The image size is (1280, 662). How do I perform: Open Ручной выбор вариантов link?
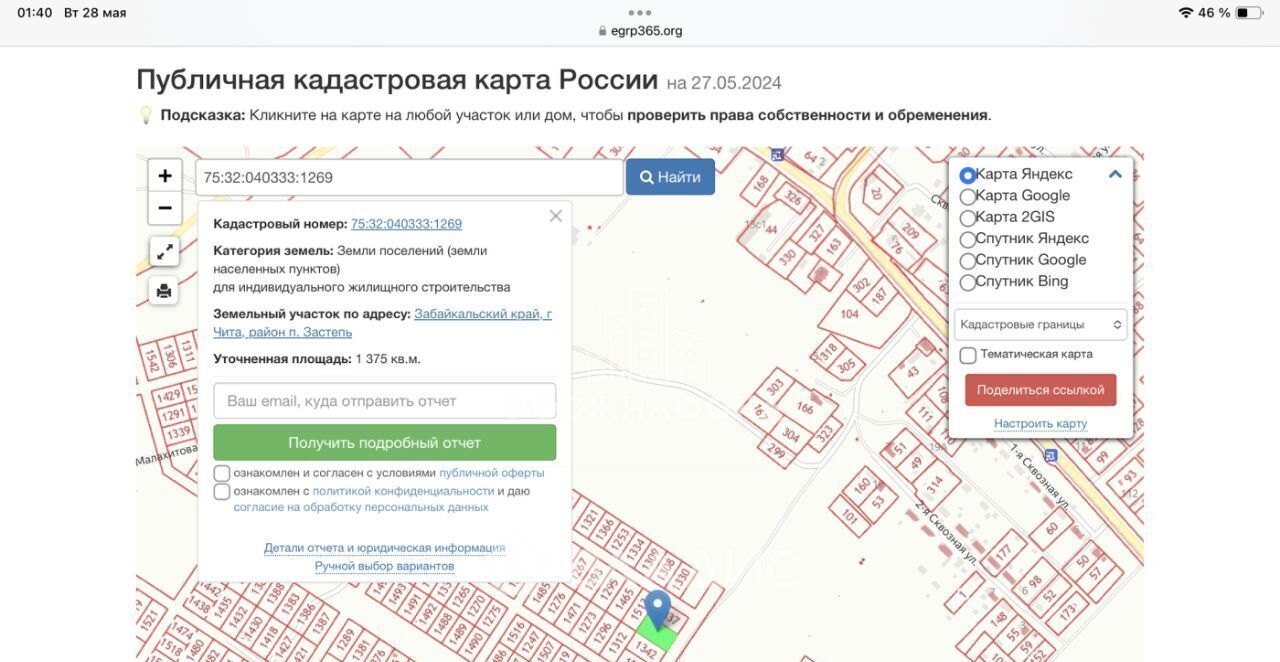pyautogui.click(x=384, y=566)
